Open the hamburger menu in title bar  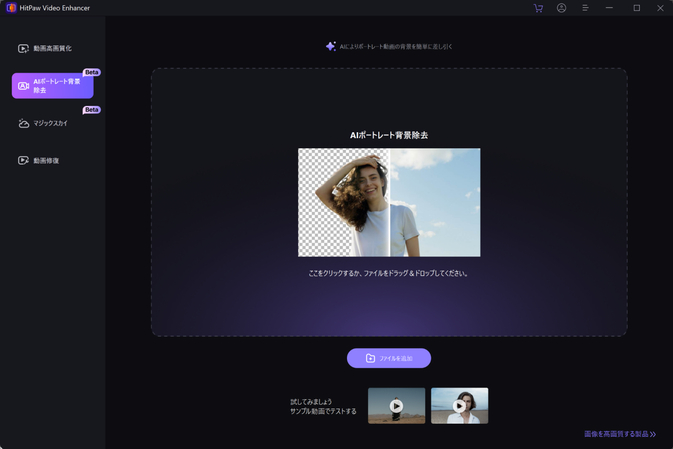[585, 8]
